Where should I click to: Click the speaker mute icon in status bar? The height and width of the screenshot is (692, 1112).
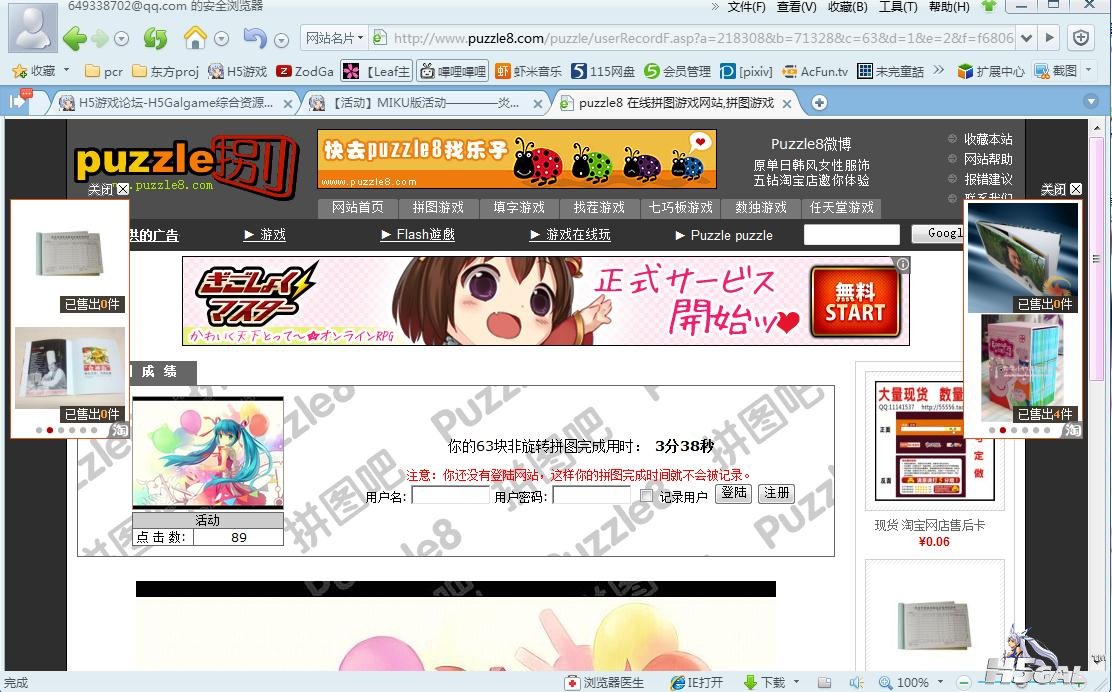click(857, 682)
